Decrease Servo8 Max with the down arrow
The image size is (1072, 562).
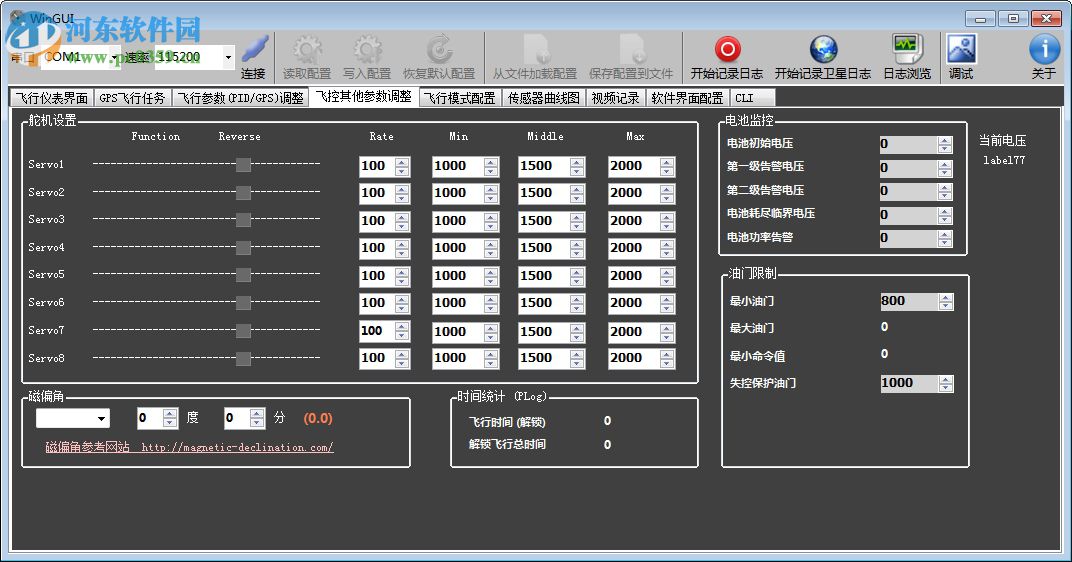pos(667,364)
